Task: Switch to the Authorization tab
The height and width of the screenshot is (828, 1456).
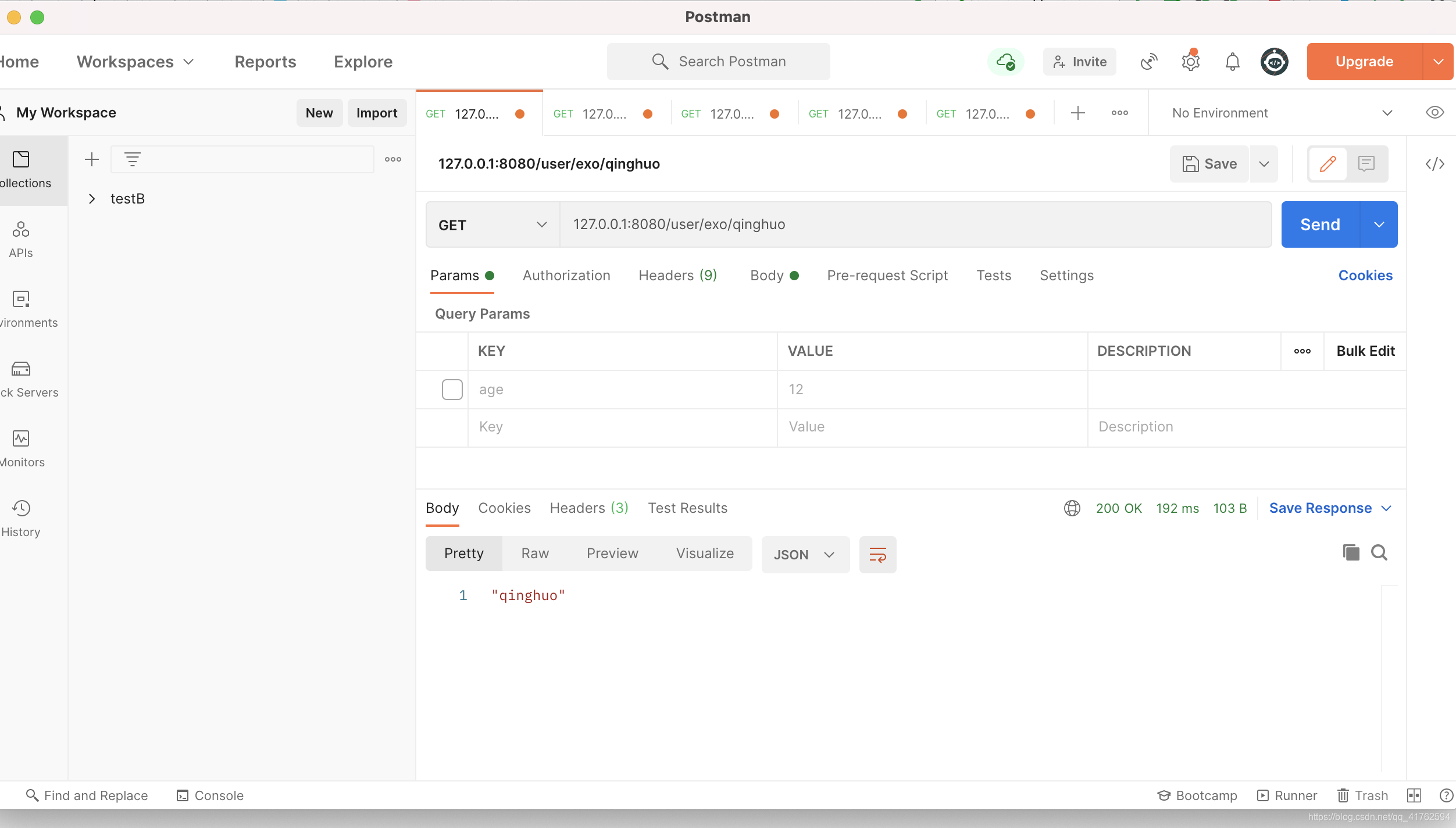Action: tap(566, 275)
